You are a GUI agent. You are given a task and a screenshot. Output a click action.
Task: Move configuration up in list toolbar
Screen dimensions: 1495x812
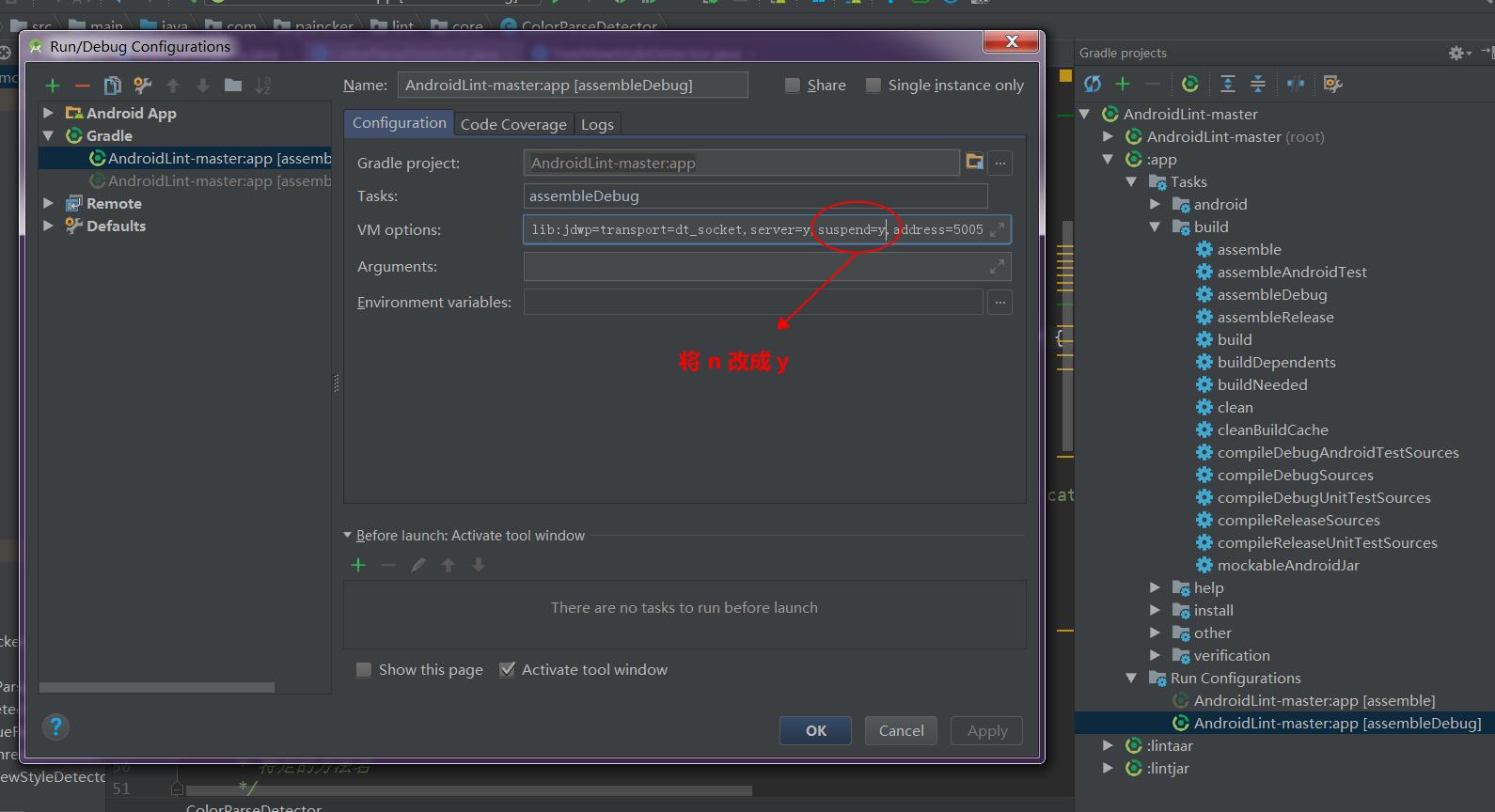173,86
